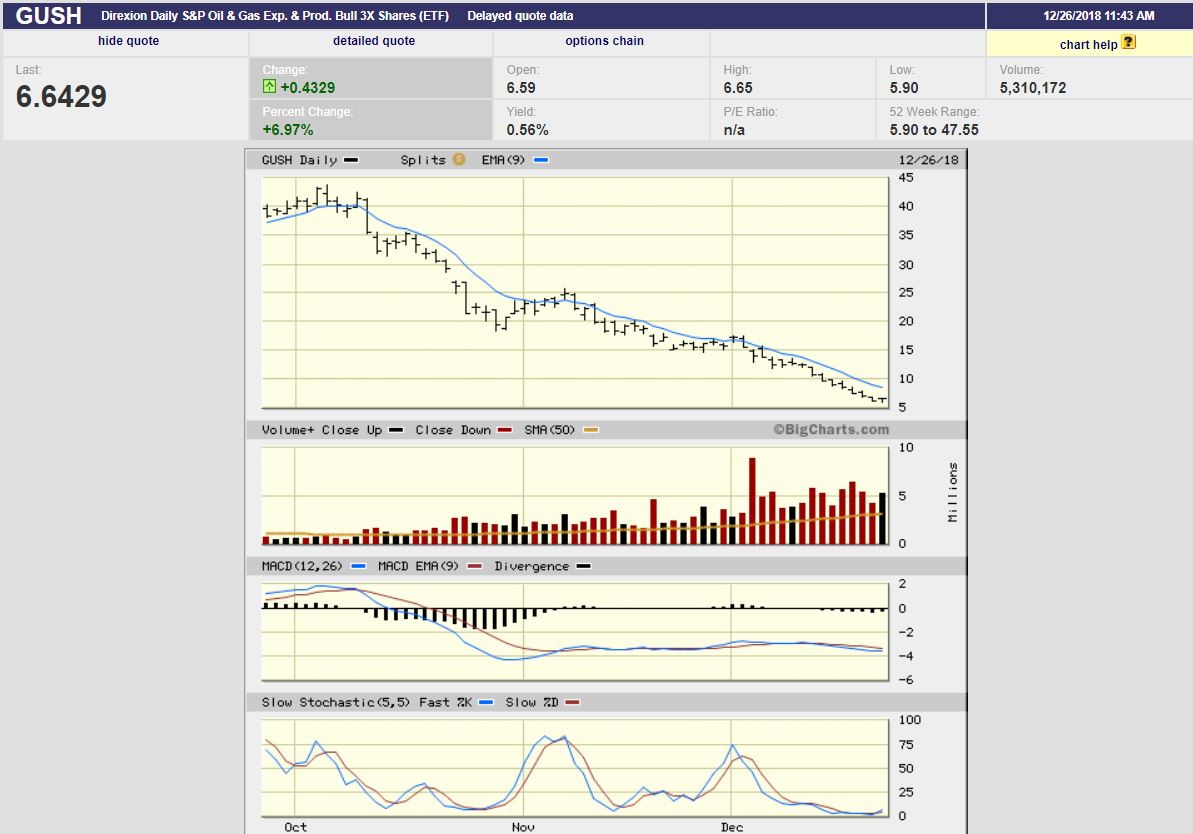Click the Delayed quote data label
Viewport: 1193px width, 834px height.
click(x=520, y=15)
